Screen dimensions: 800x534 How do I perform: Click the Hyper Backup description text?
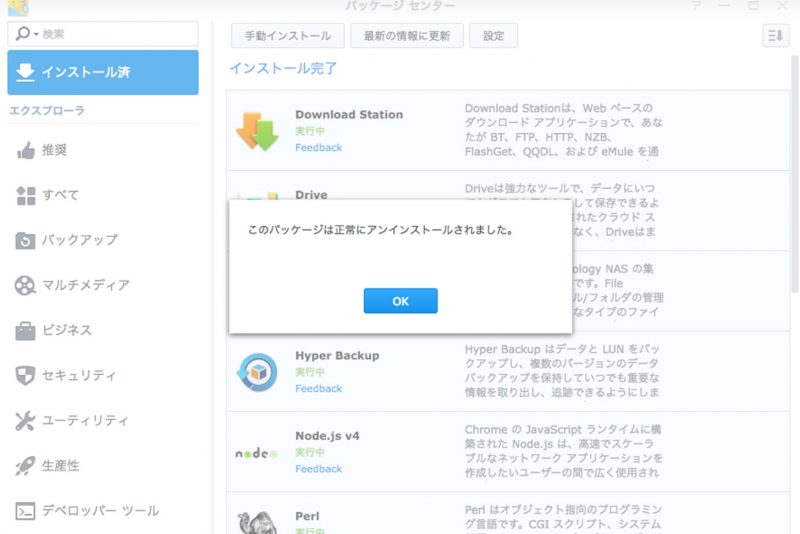click(562, 371)
